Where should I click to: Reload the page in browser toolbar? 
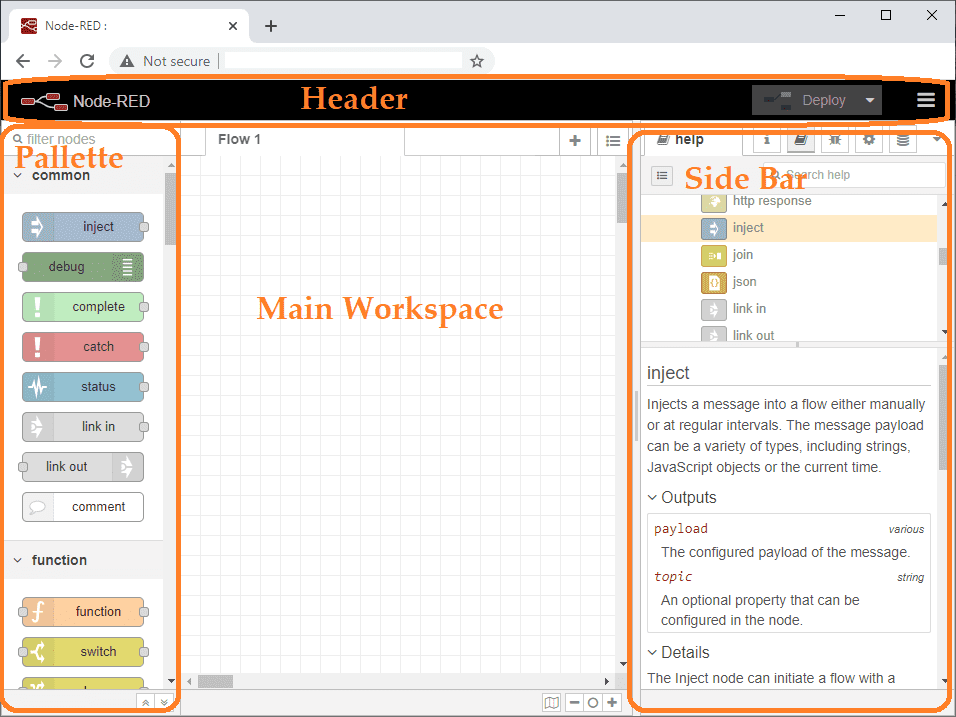[87, 61]
